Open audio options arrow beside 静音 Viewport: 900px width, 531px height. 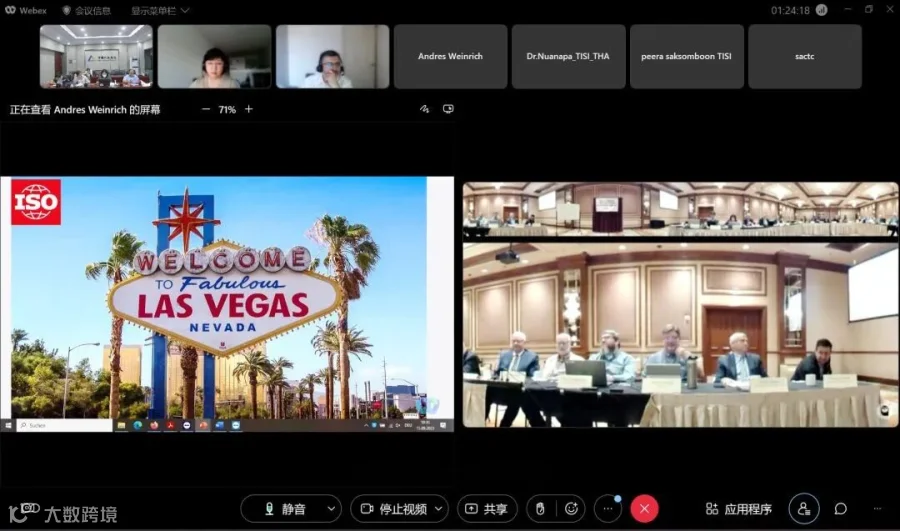coord(331,509)
